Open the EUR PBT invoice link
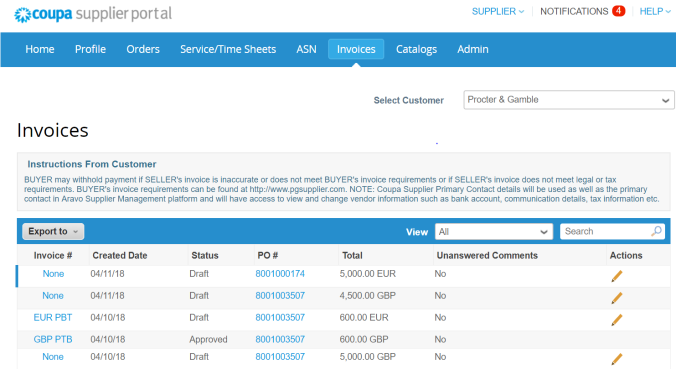This screenshot has width=676, height=369. 53,318
